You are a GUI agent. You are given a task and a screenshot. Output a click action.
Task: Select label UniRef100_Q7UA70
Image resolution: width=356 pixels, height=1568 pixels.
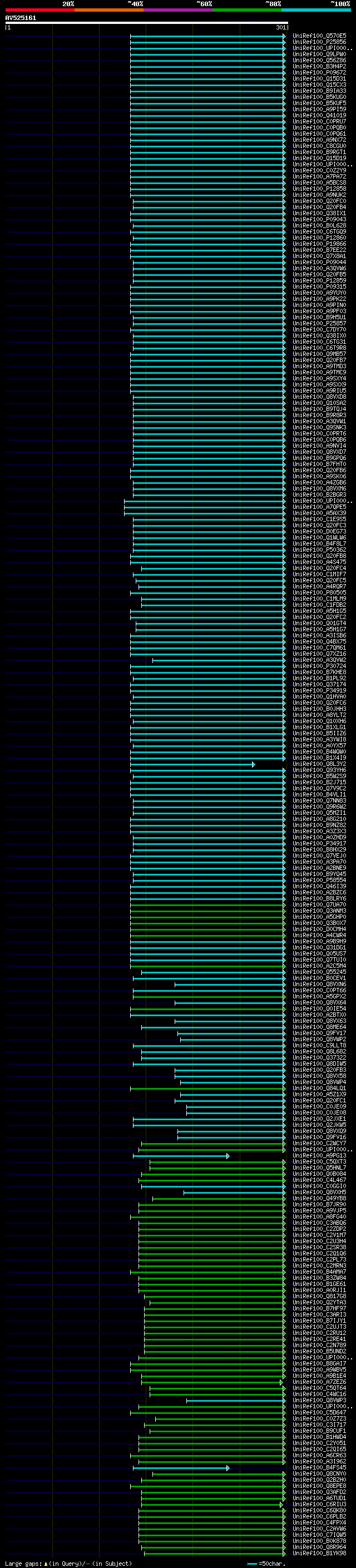[319, 904]
